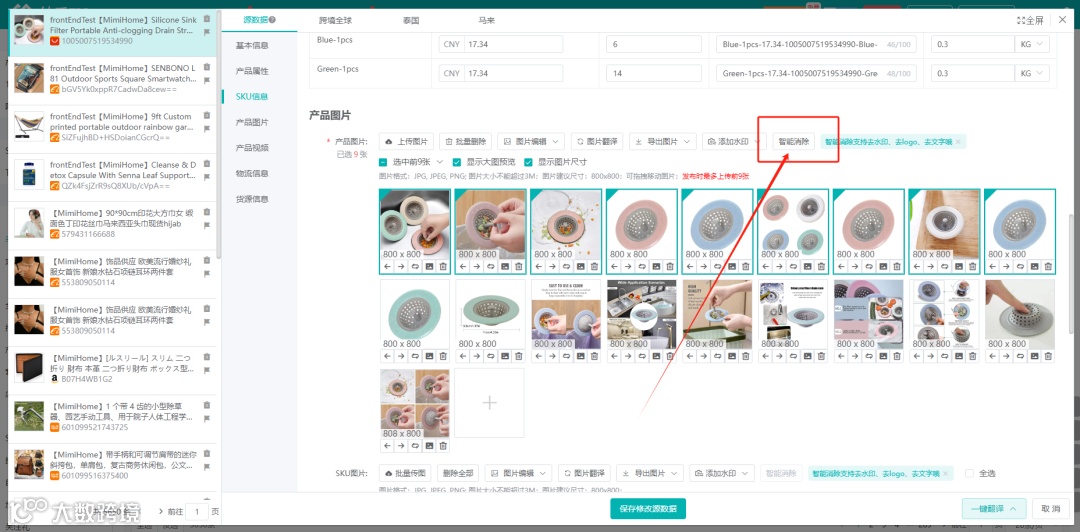Screen dimensions: 1080x532
Task: Click 图片翻译 in 产品图片 toolbar
Action: tap(597, 142)
